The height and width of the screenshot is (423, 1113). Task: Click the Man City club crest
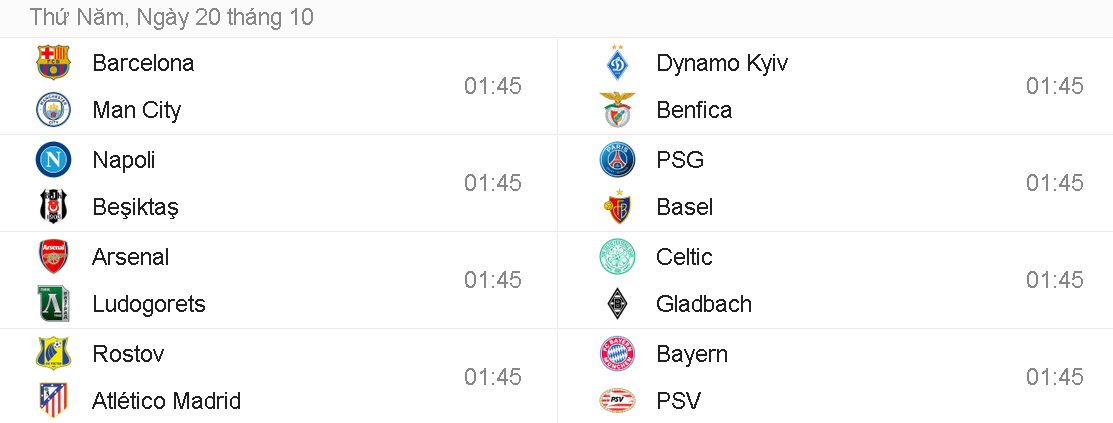tap(53, 109)
